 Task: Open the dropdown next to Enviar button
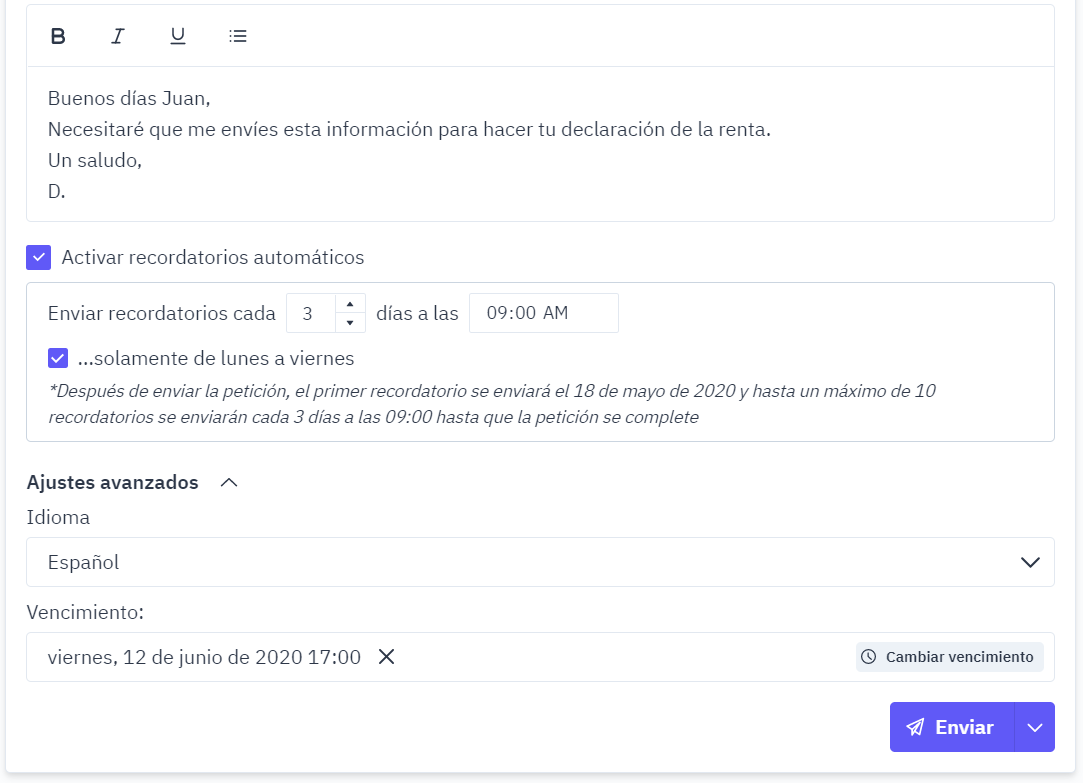(x=1035, y=726)
